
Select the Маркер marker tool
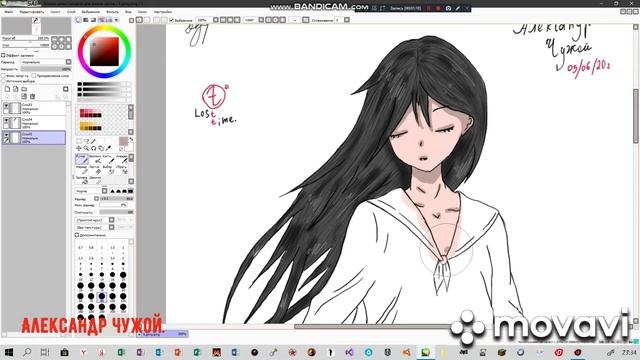pos(82,169)
